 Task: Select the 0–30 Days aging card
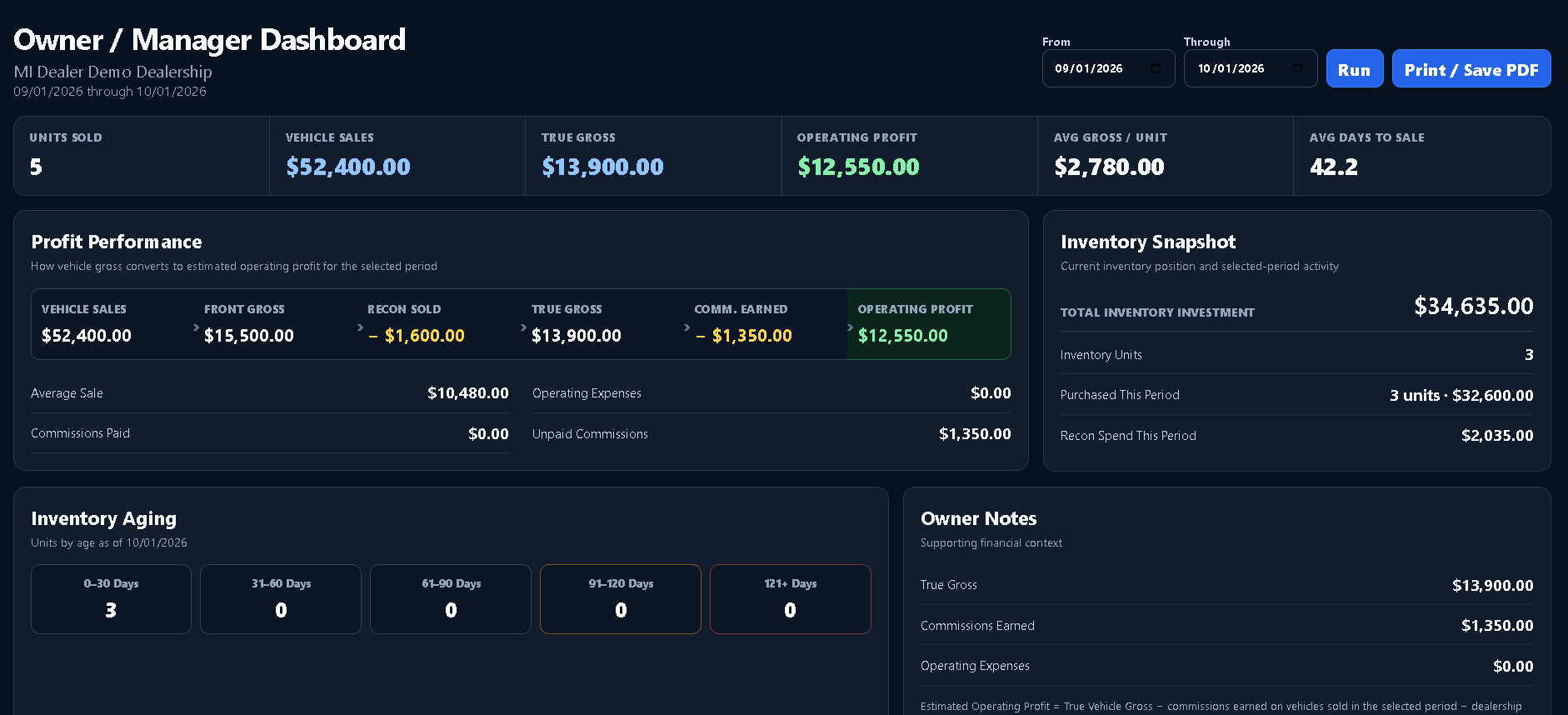pos(111,599)
